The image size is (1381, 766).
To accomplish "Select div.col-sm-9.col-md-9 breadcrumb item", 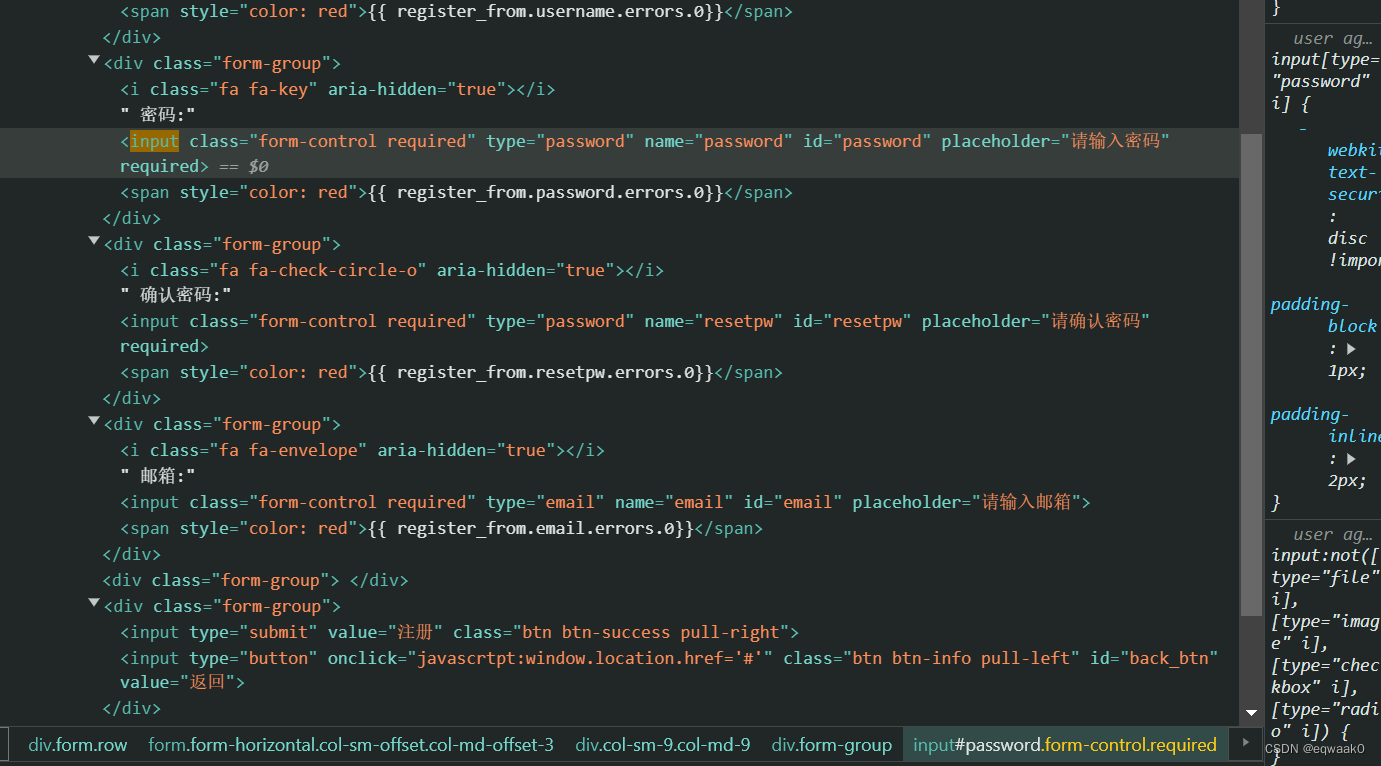I will point(663,745).
